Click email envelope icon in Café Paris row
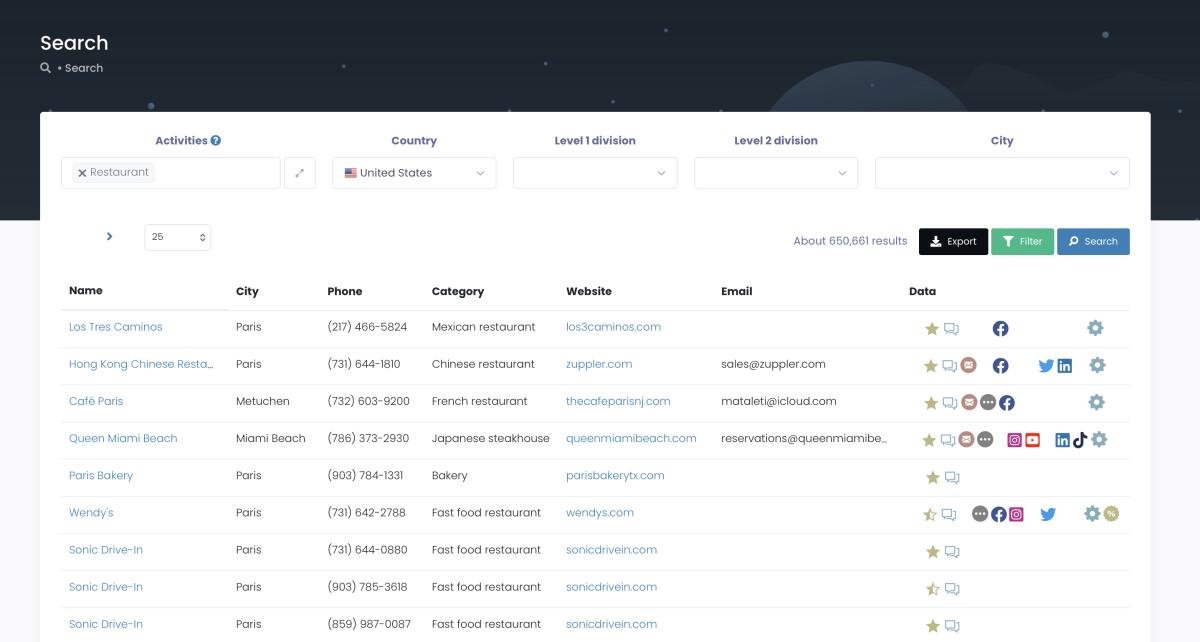The height and width of the screenshot is (642, 1200). 968,403
